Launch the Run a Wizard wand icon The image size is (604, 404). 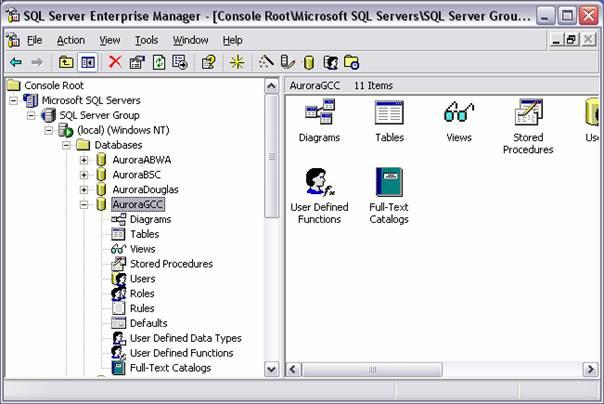coord(266,62)
